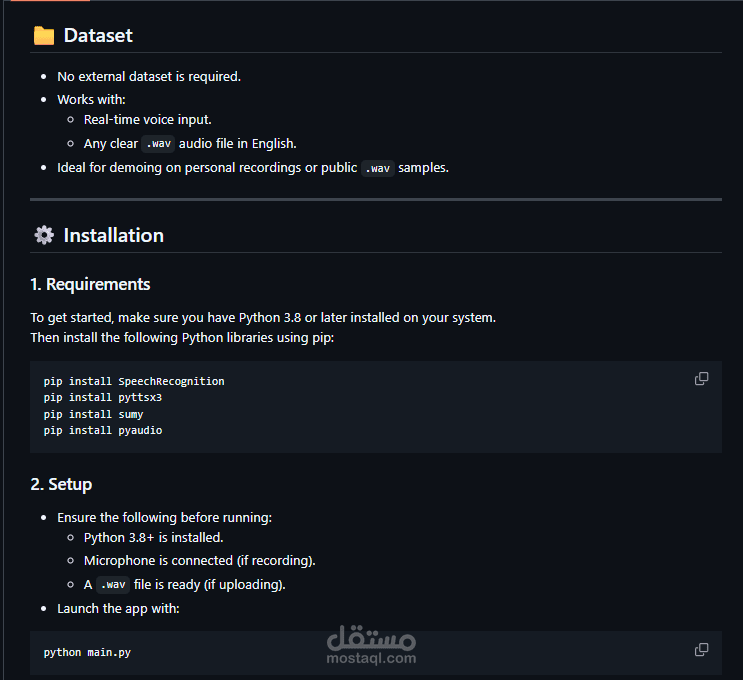Click 'Microphone is connected (if recording).' bullet

click(199, 561)
